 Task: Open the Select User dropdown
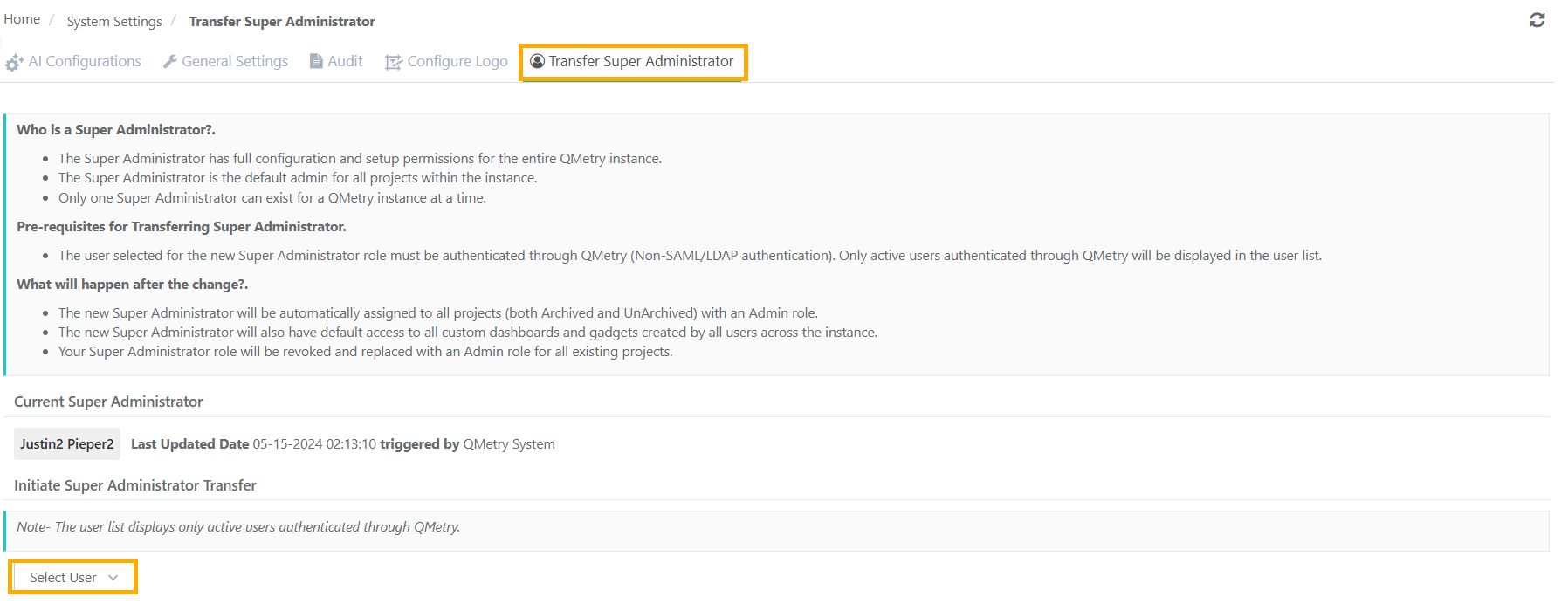point(73,577)
